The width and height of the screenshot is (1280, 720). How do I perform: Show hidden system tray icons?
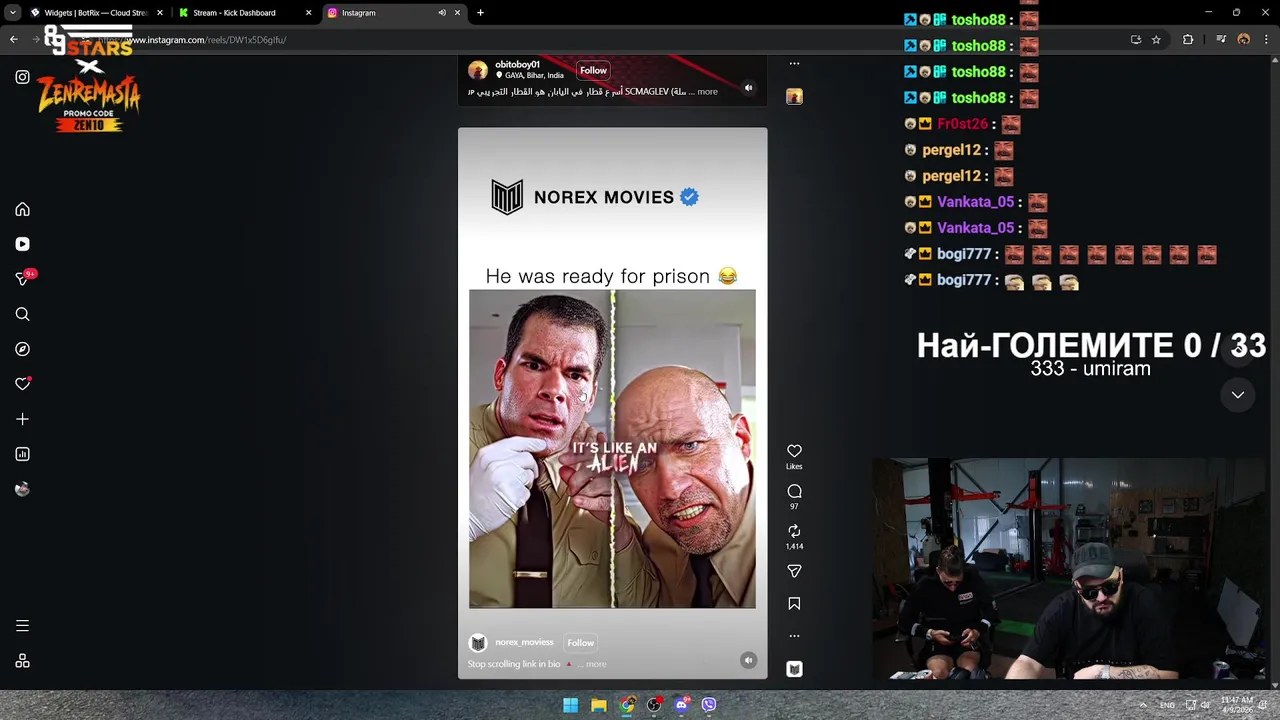coord(1143,705)
